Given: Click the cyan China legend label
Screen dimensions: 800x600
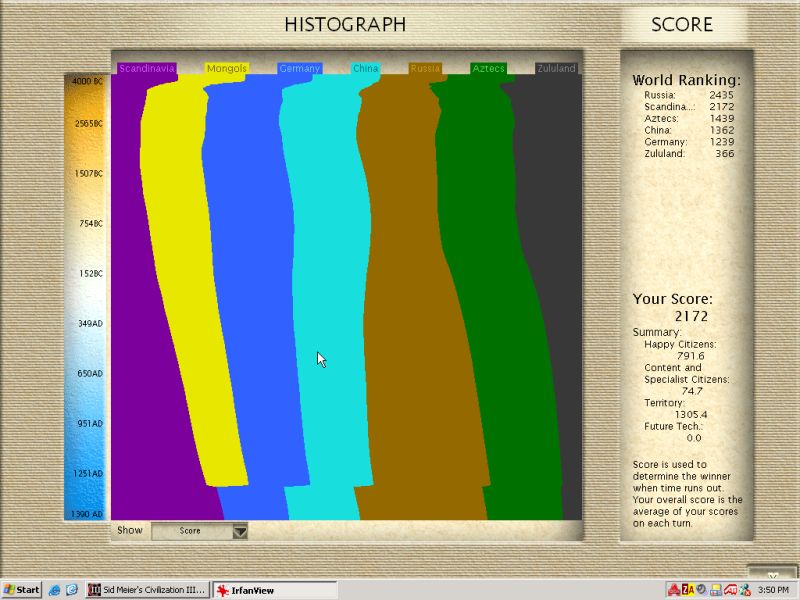Looking at the screenshot, I should (365, 69).
